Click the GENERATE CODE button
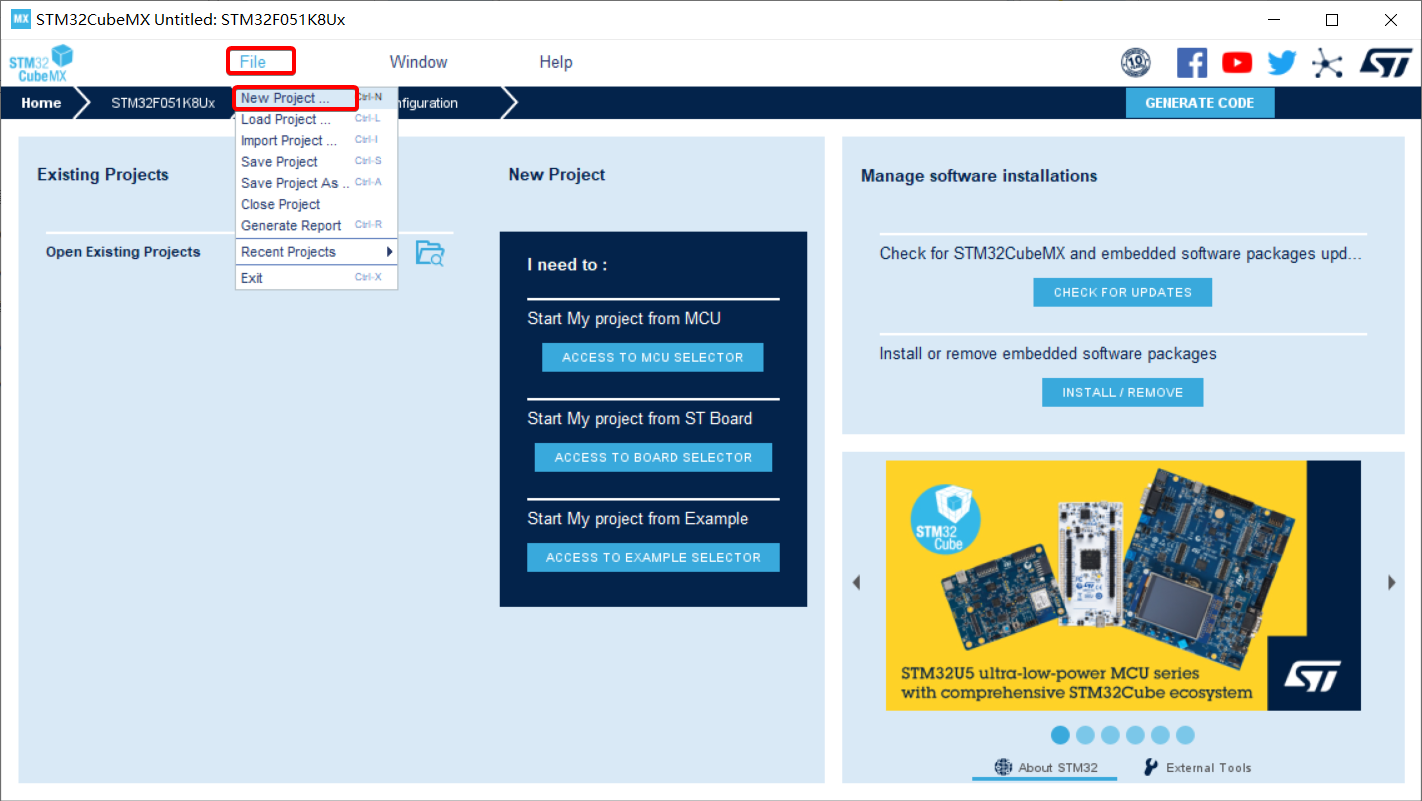This screenshot has width=1422, height=801. coord(1199,103)
